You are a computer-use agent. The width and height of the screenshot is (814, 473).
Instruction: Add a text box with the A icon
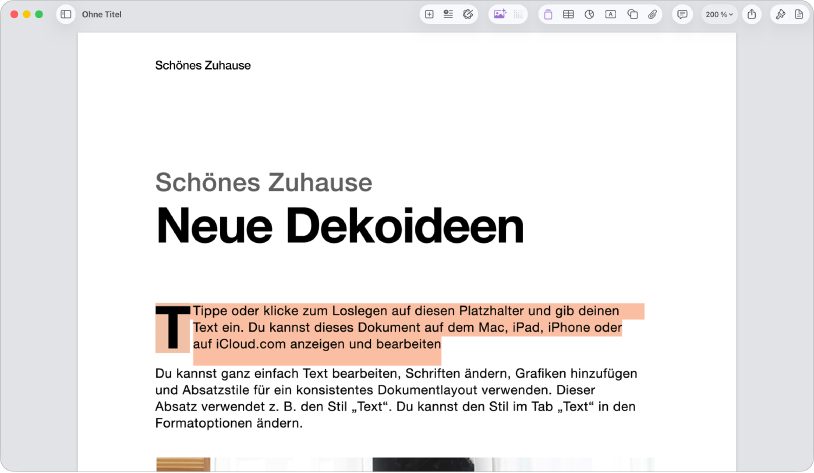pyautogui.click(x=610, y=15)
